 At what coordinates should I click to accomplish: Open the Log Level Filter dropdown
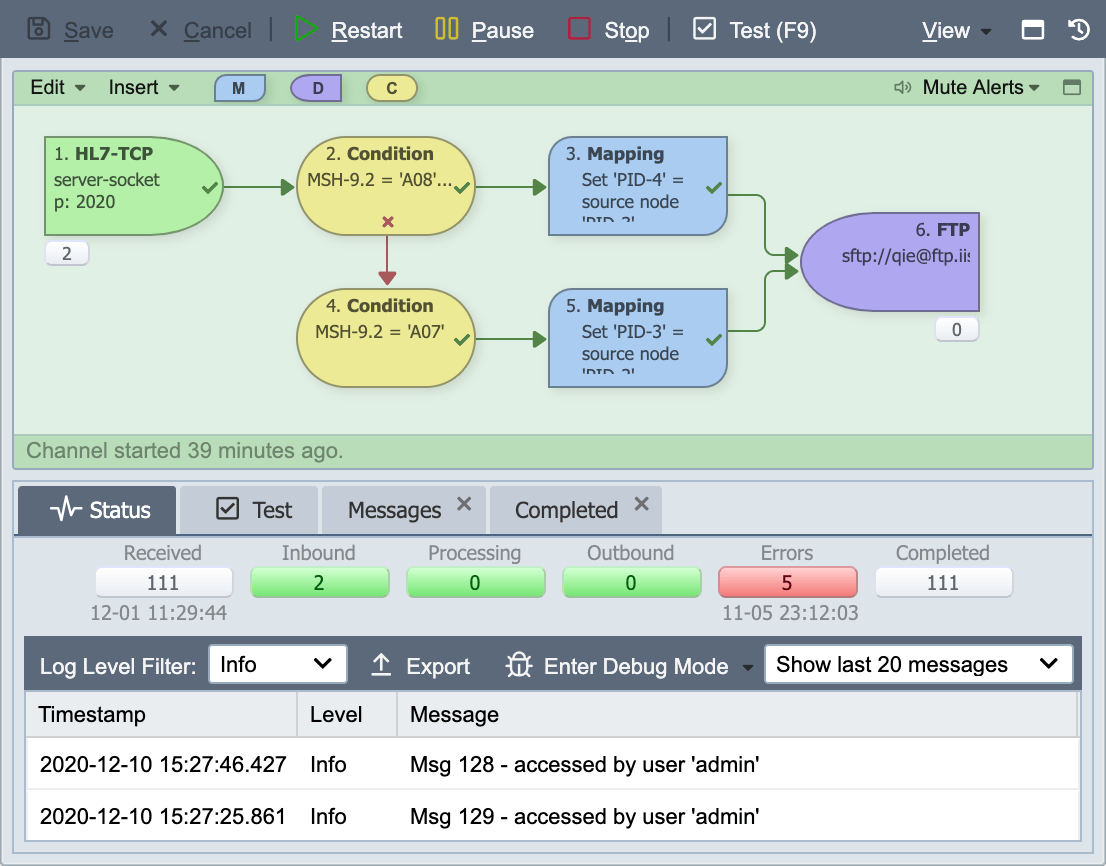(278, 664)
